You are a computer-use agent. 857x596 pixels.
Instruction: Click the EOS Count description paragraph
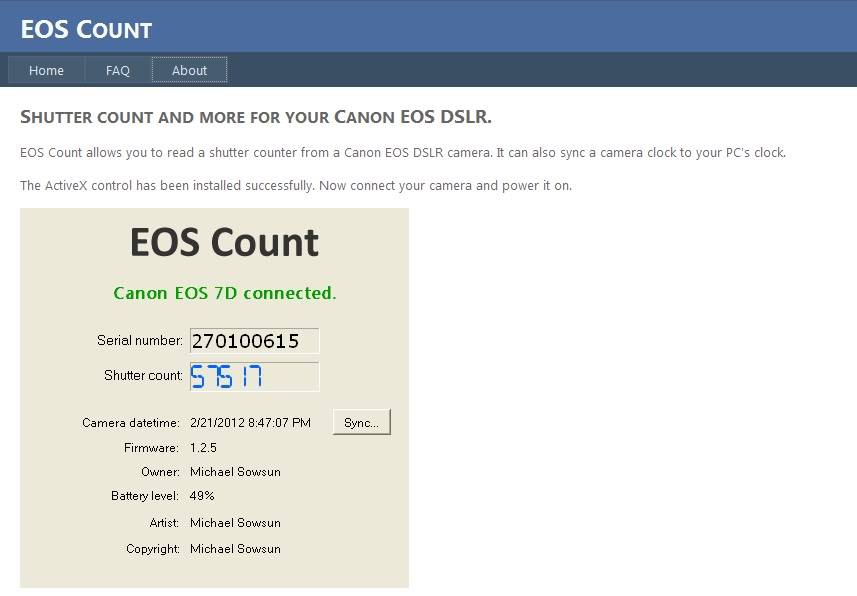pyautogui.click(x=403, y=153)
